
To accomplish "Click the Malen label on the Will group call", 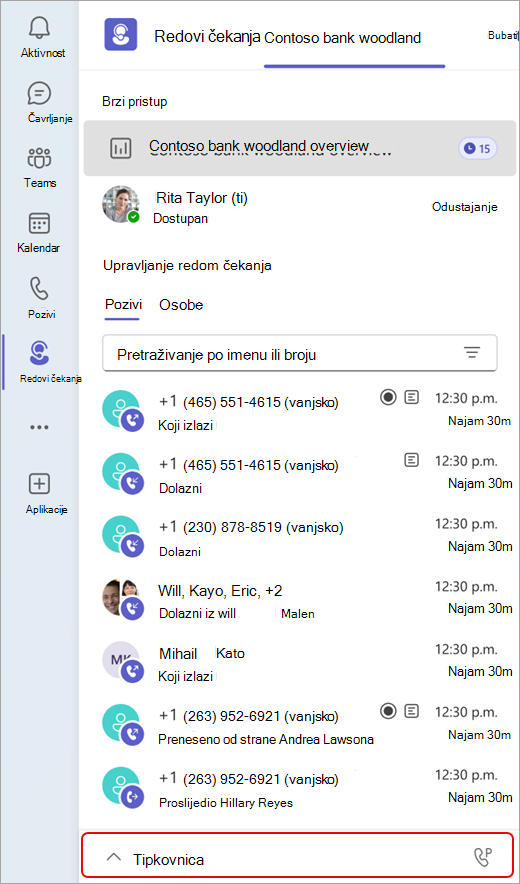I will pyautogui.click(x=298, y=614).
